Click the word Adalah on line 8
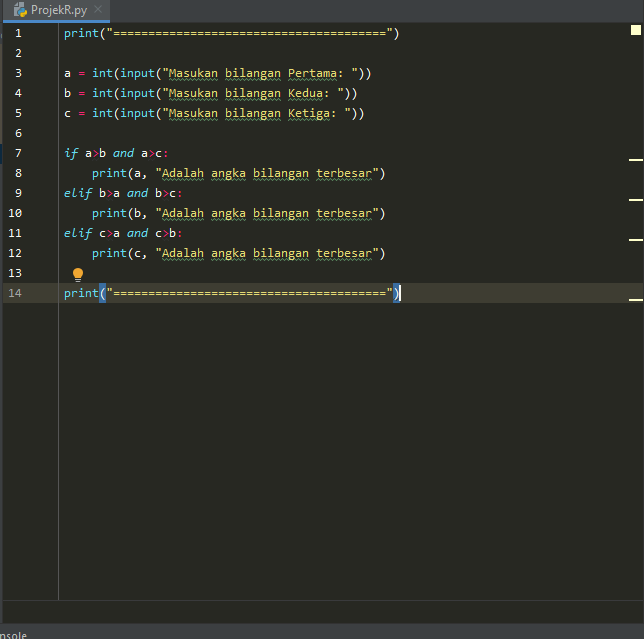 click(183, 173)
